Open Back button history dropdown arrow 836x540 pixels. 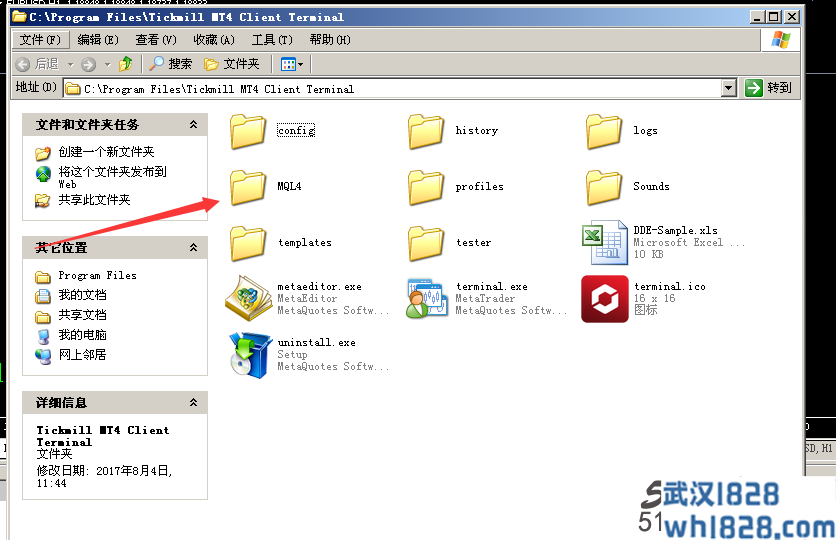point(70,65)
